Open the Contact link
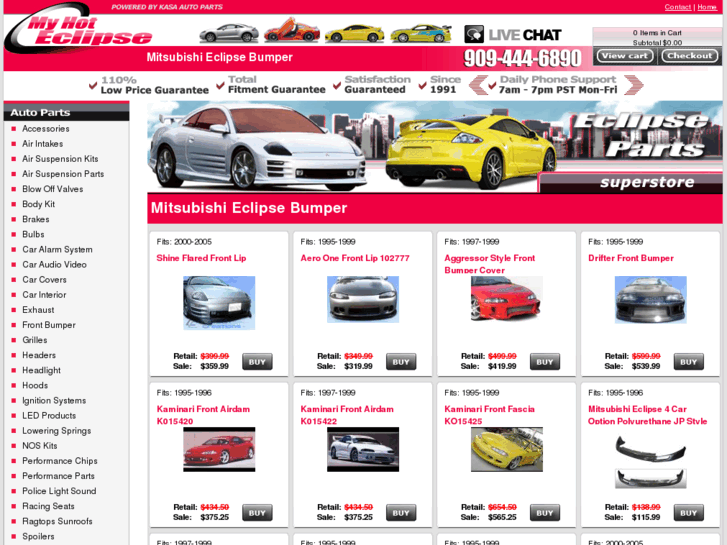Viewport: 727px width, 545px height. (x=677, y=7)
